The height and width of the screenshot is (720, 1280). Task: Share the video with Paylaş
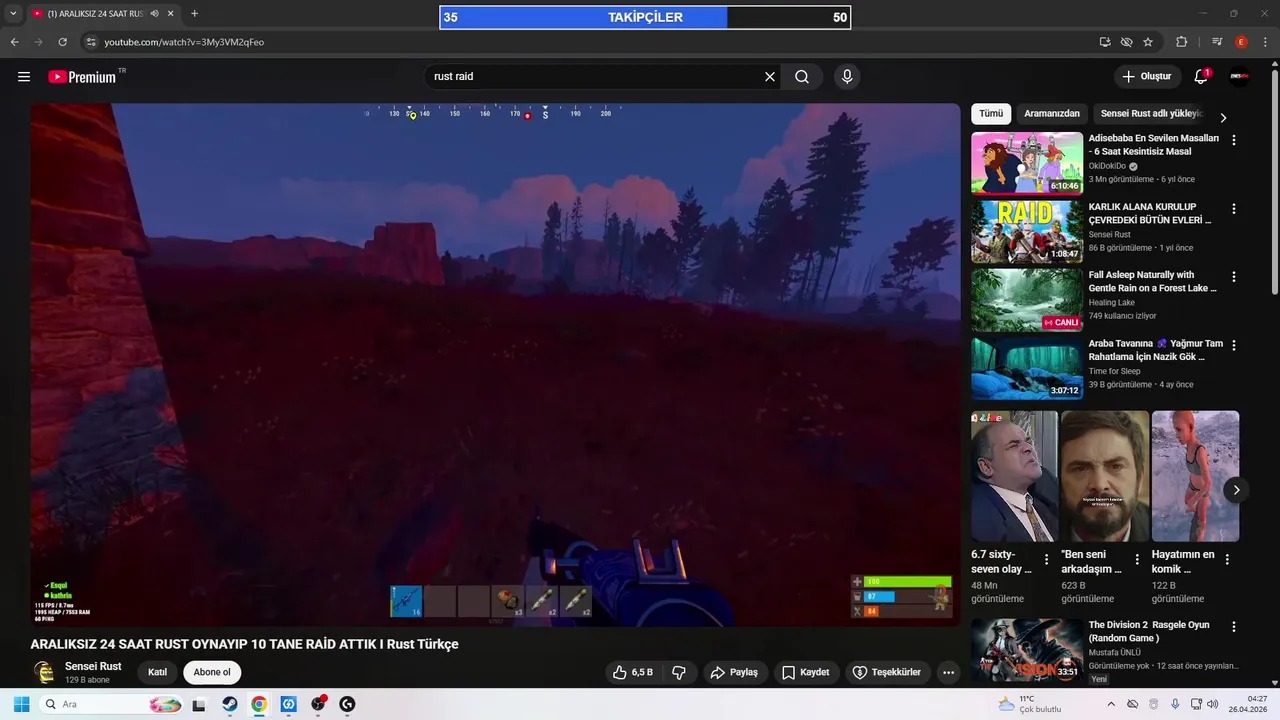pos(734,672)
